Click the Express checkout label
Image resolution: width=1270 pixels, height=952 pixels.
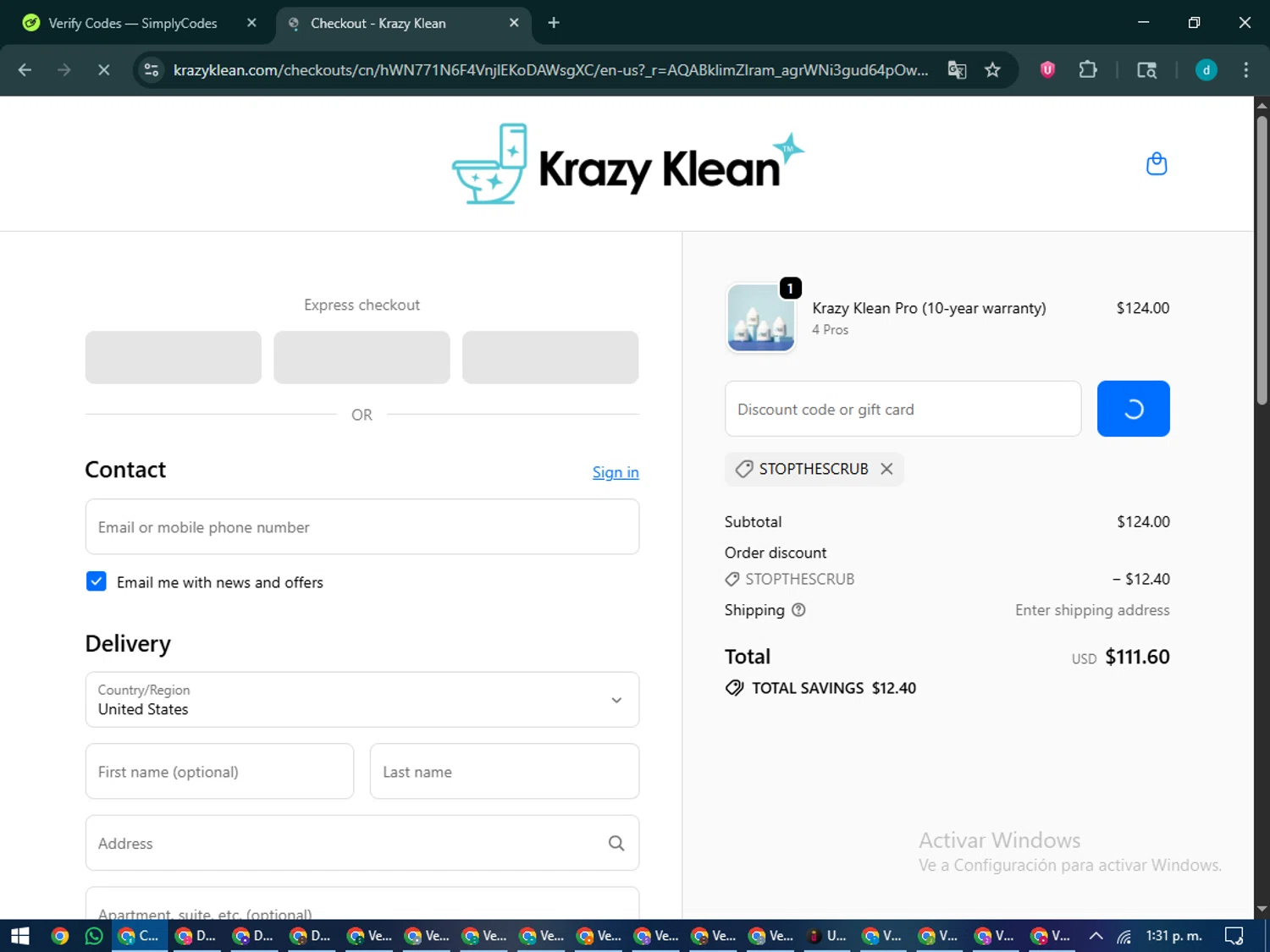(x=362, y=305)
